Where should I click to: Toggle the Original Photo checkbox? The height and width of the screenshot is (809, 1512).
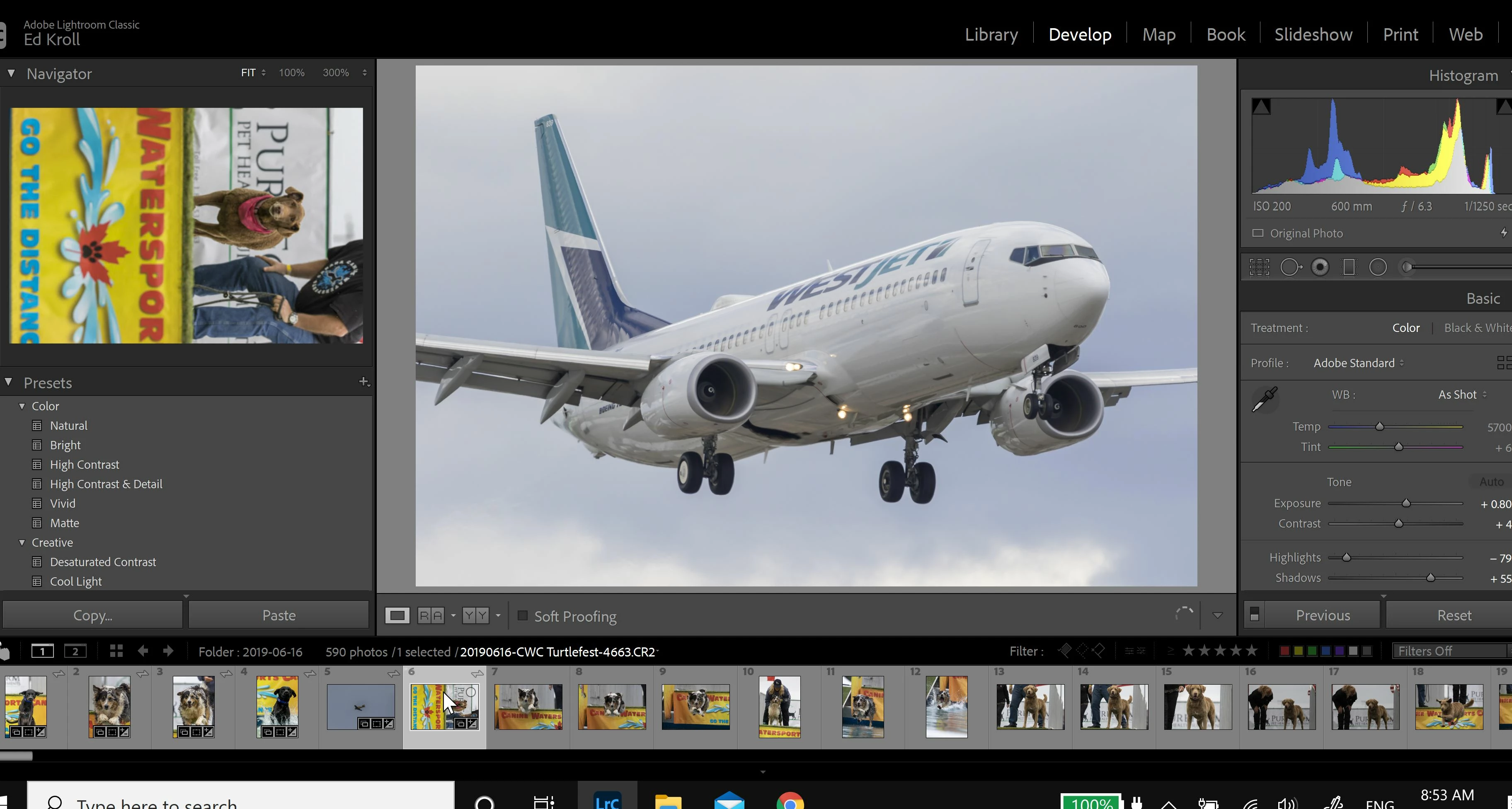click(x=1258, y=233)
